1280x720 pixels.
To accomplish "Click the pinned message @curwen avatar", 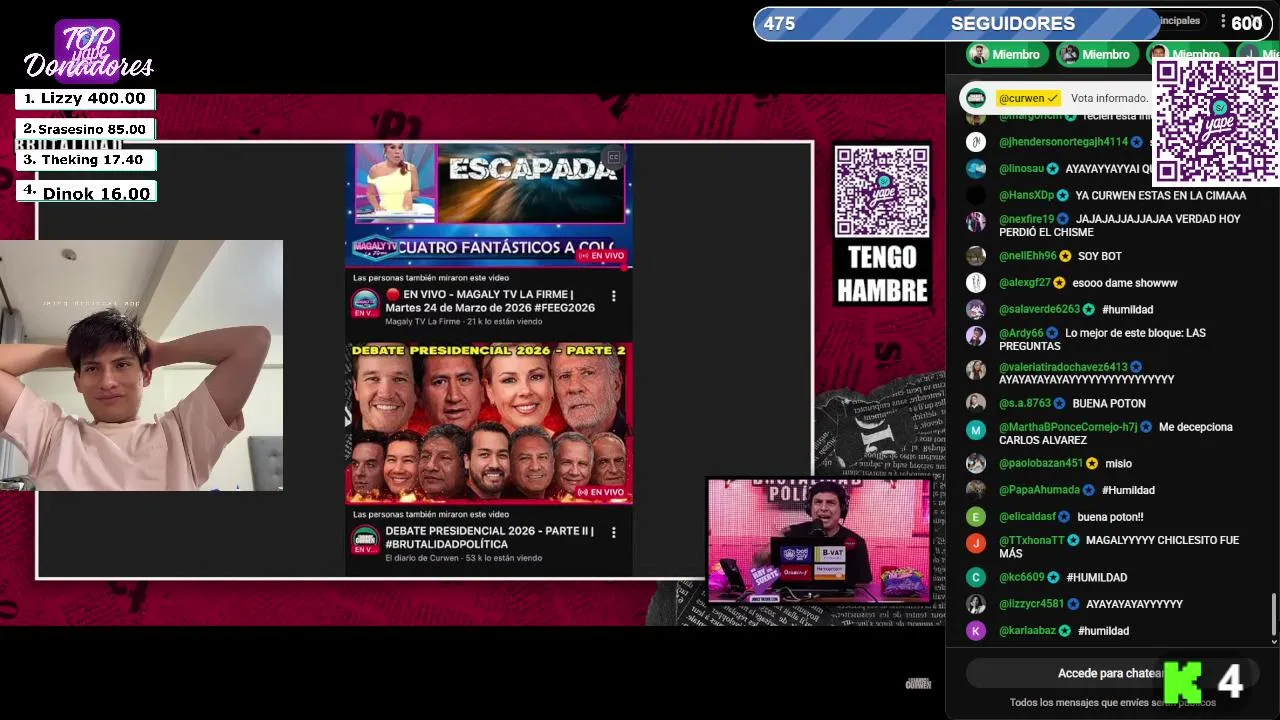I will [976, 98].
